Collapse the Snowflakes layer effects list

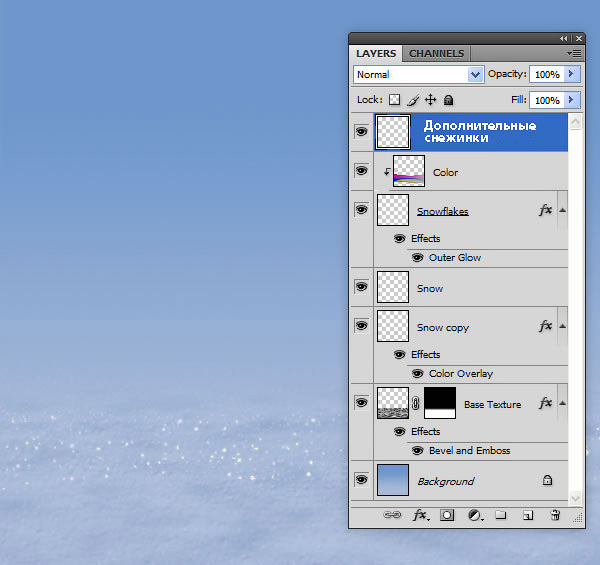(x=562, y=210)
